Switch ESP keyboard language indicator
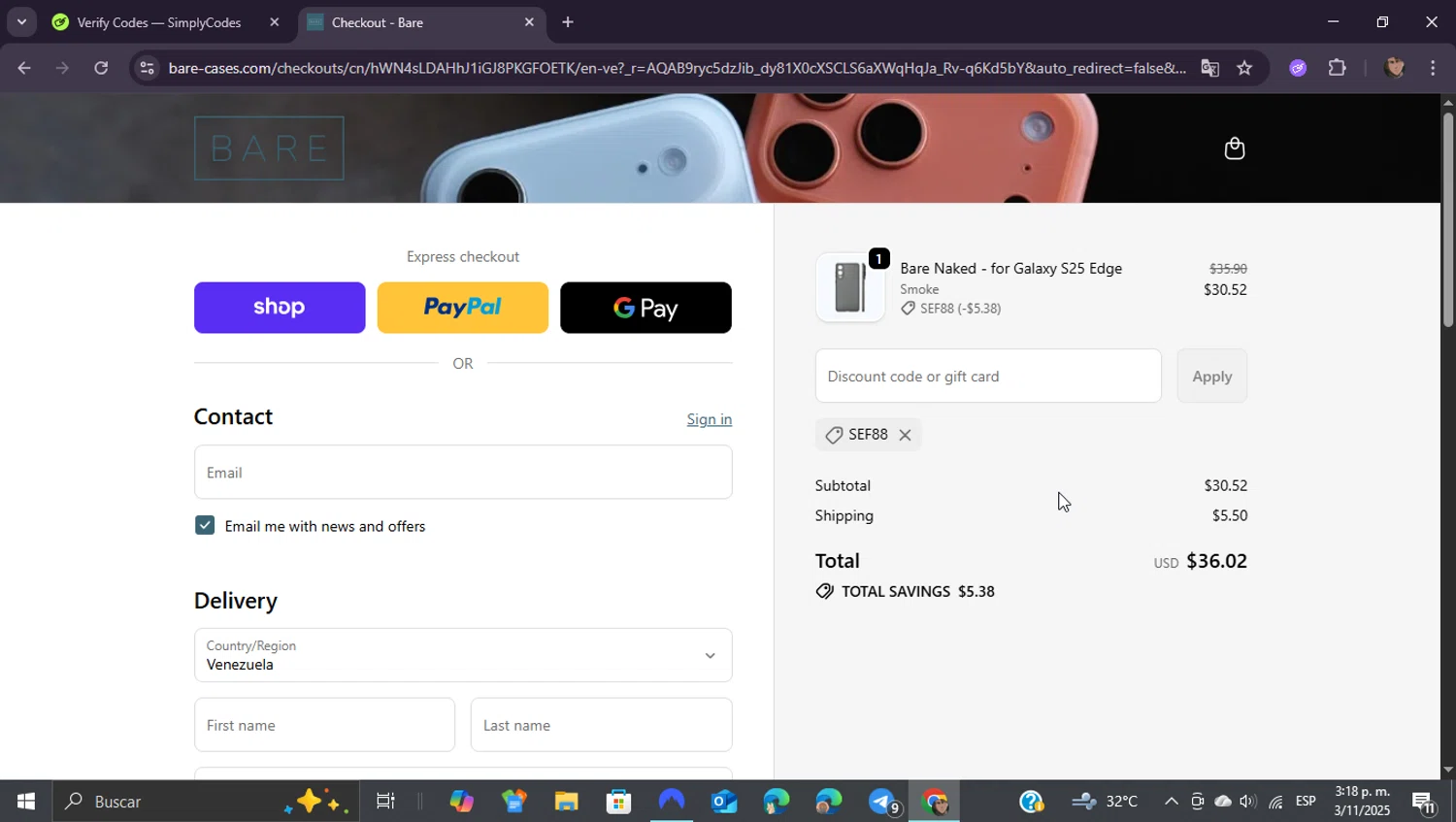Image resolution: width=1456 pixels, height=822 pixels. [1306, 802]
